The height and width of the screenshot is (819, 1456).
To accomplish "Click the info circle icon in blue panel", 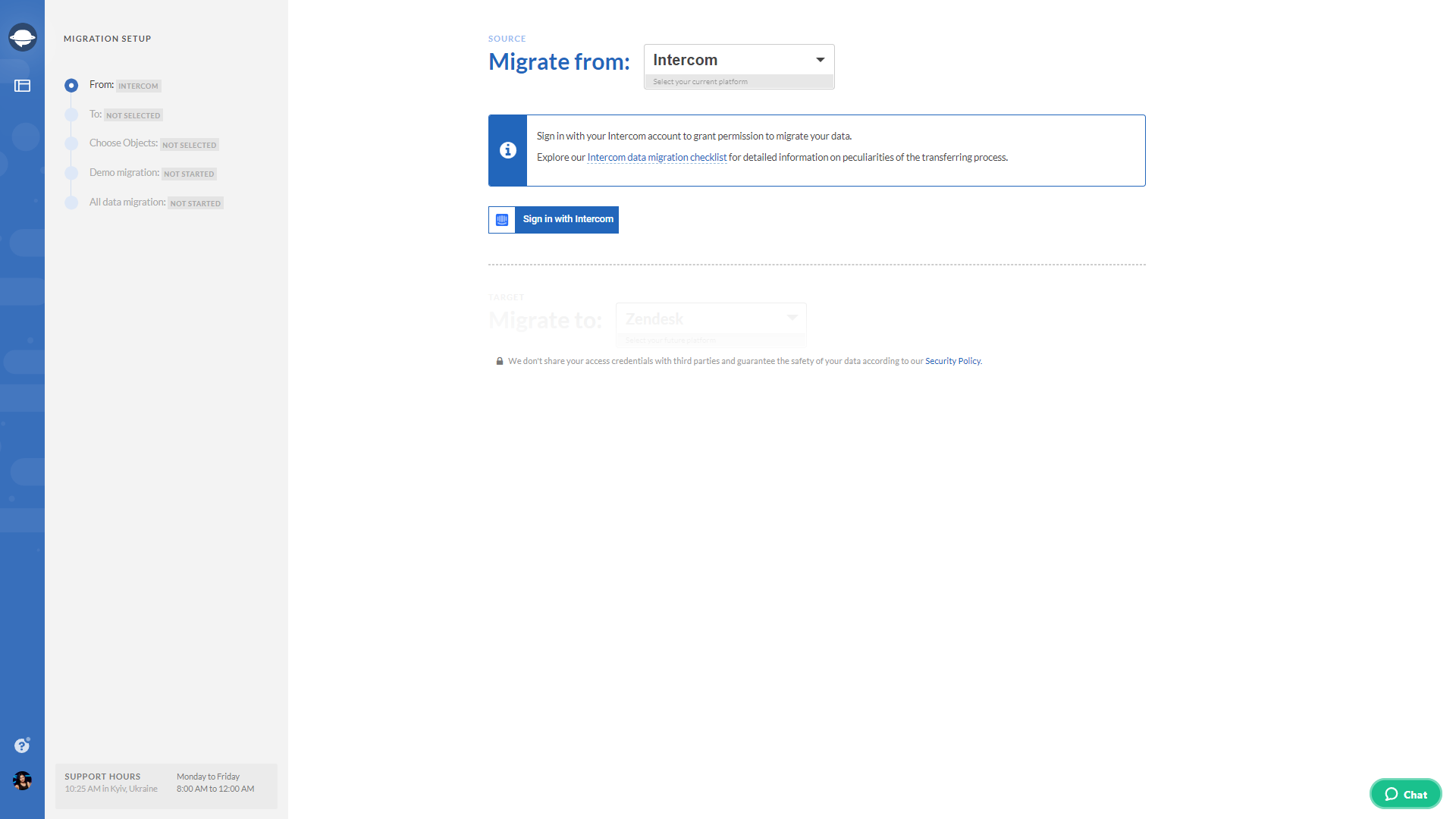I will click(x=507, y=149).
